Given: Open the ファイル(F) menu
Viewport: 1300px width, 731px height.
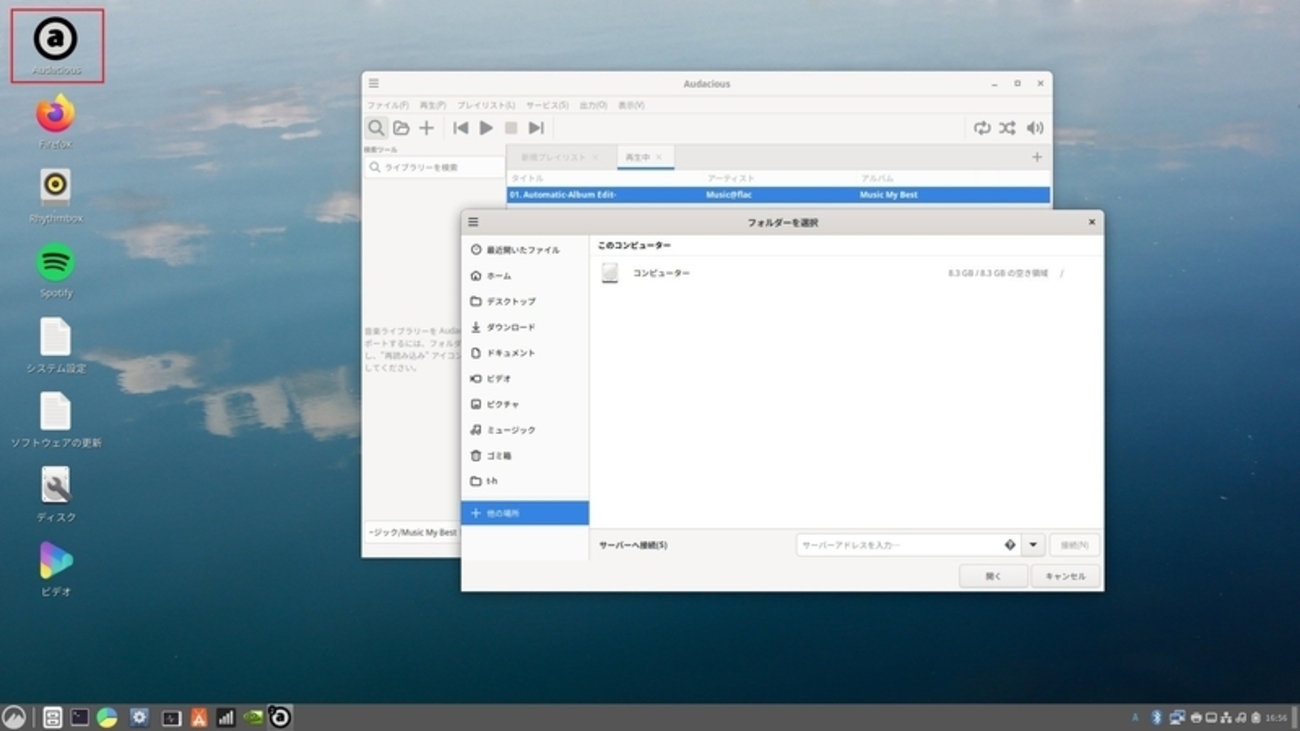Looking at the screenshot, I should [387, 105].
